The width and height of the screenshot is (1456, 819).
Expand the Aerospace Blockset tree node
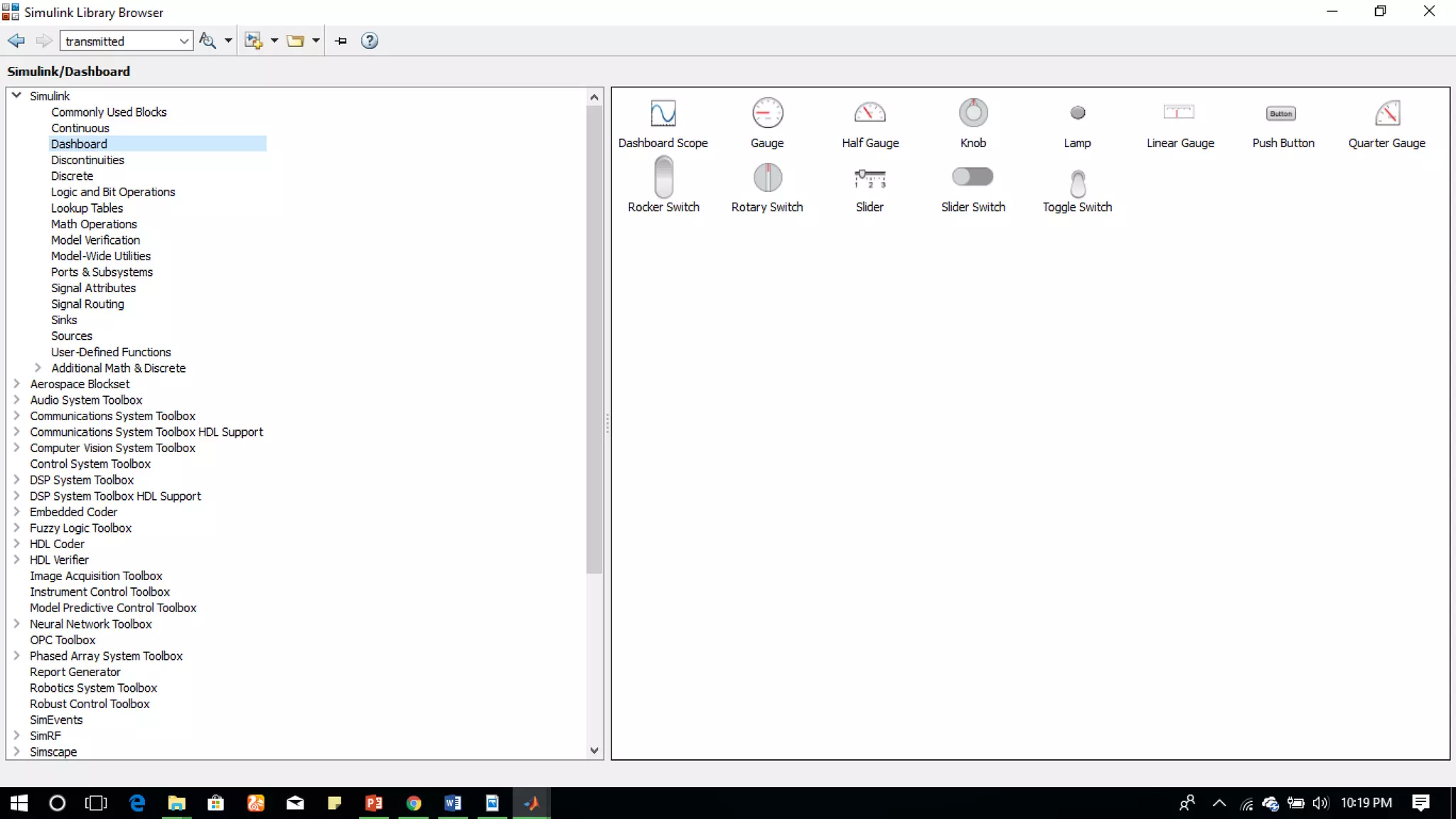[x=16, y=384]
